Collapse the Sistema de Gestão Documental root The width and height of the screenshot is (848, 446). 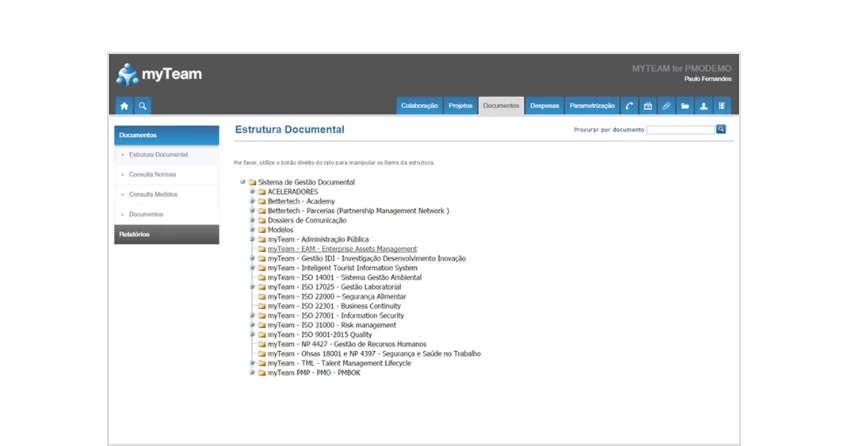tap(243, 182)
